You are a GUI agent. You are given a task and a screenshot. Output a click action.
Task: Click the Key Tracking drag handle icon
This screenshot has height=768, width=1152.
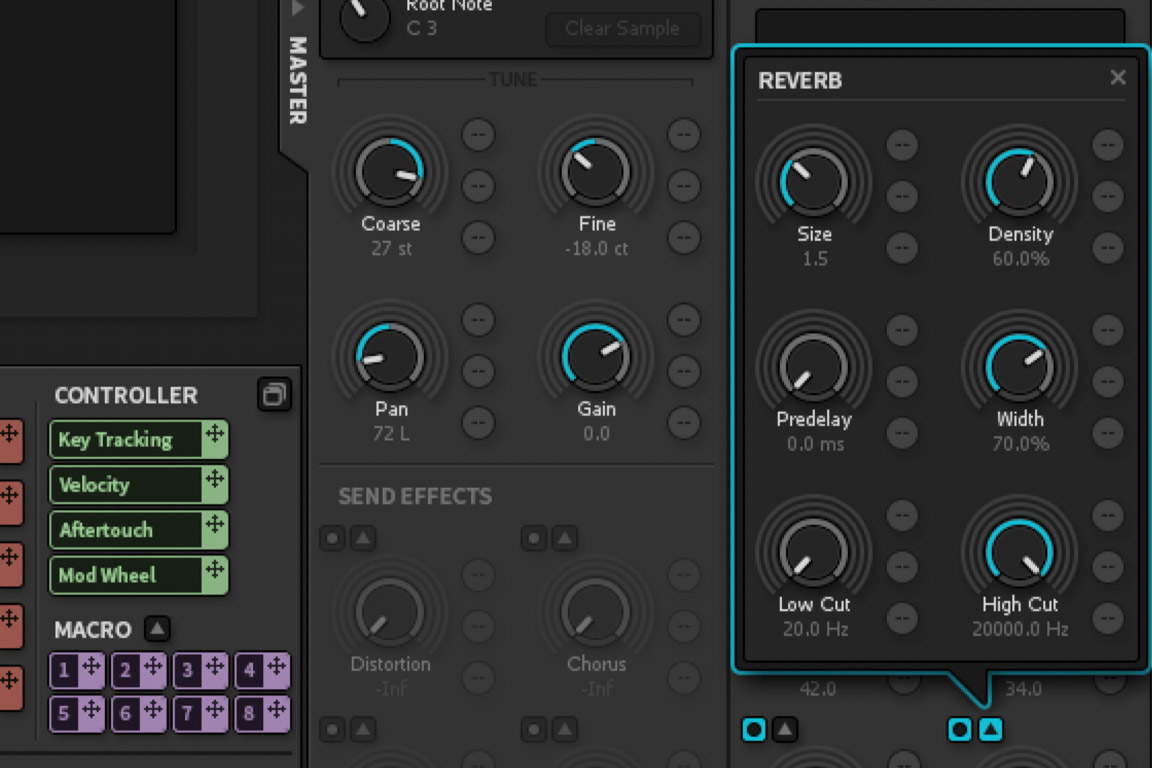pyautogui.click(x=214, y=436)
